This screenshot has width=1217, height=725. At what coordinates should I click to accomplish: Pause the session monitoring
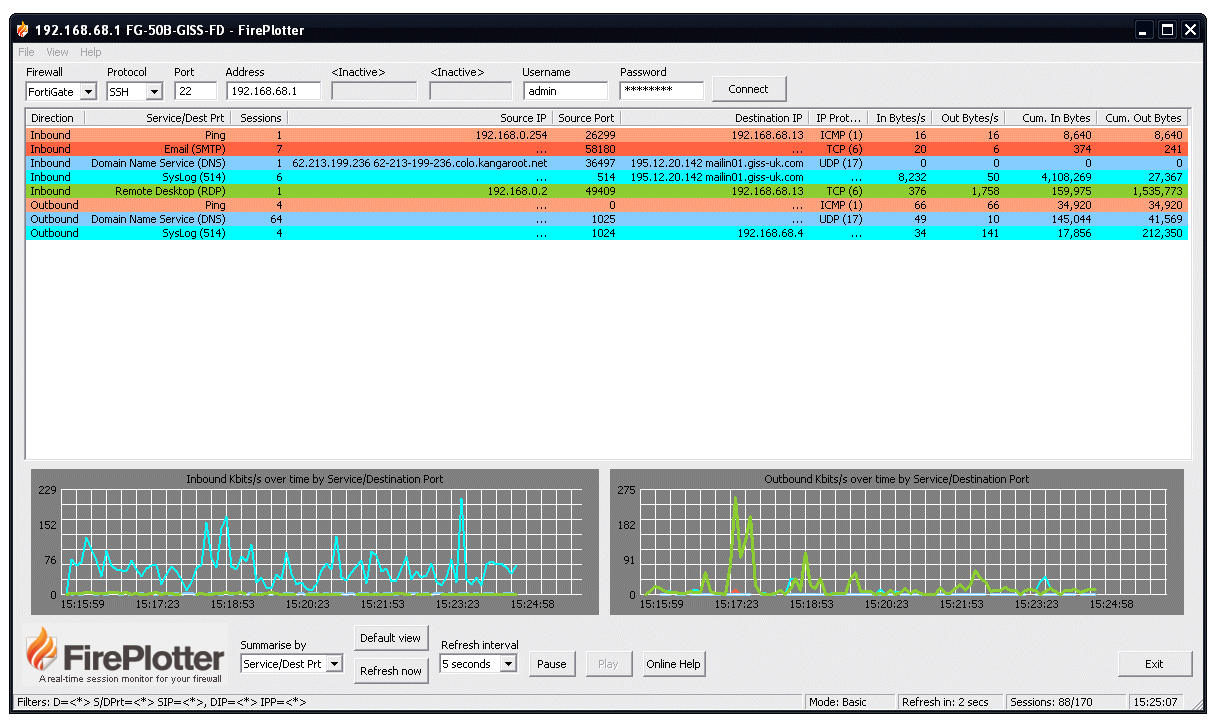tap(552, 663)
